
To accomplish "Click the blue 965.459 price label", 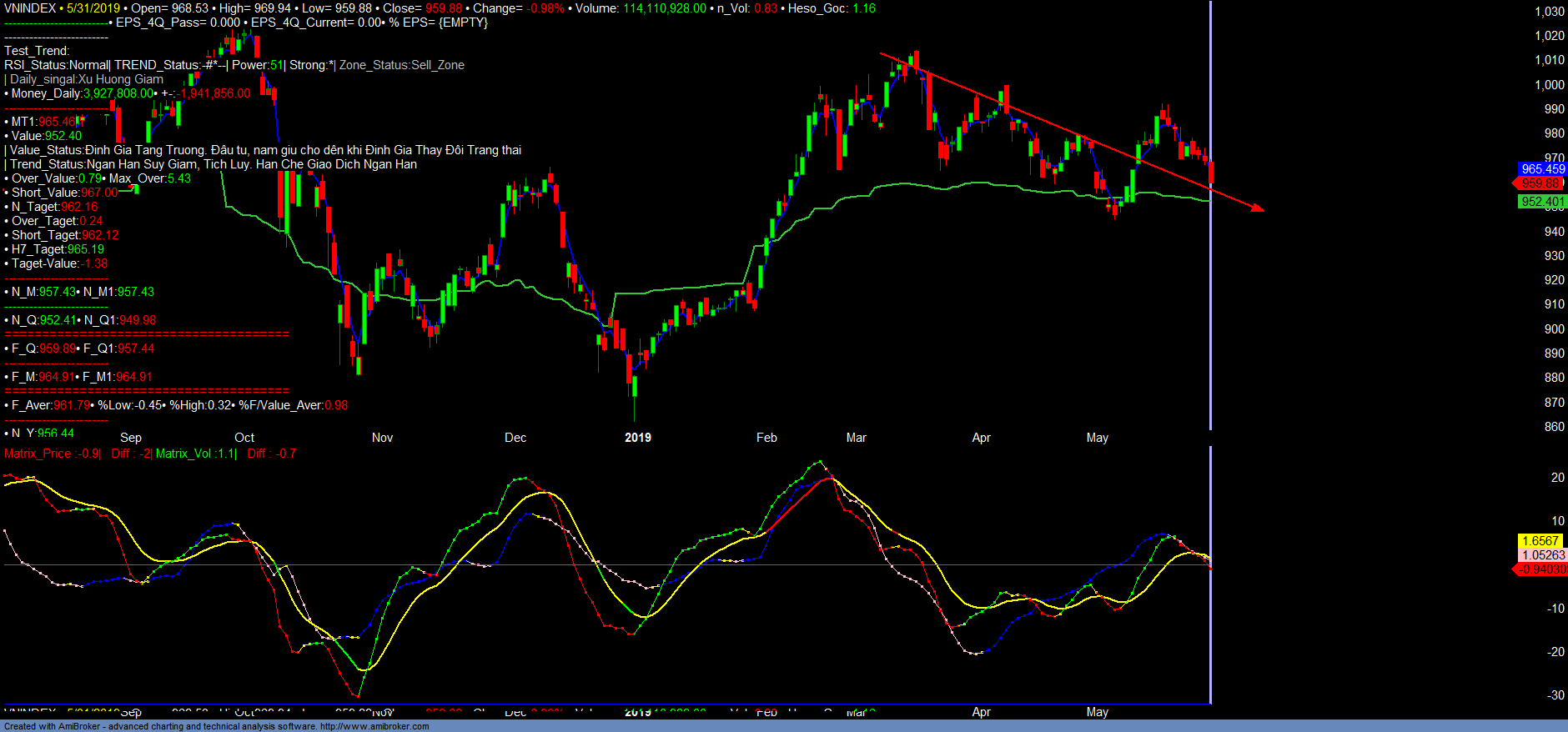I will coord(1542,169).
